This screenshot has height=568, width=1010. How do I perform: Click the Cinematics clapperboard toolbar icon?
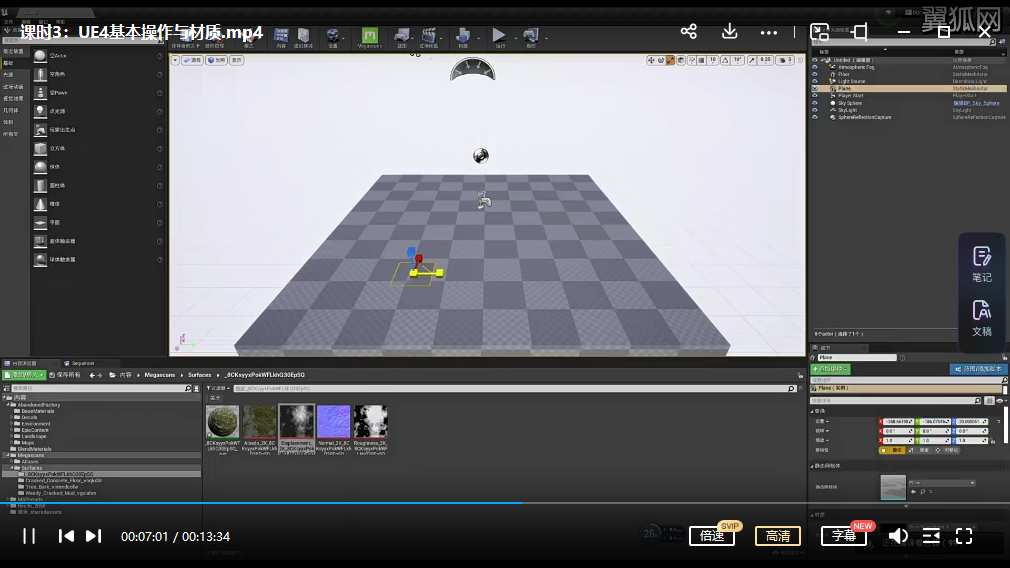(x=429, y=37)
